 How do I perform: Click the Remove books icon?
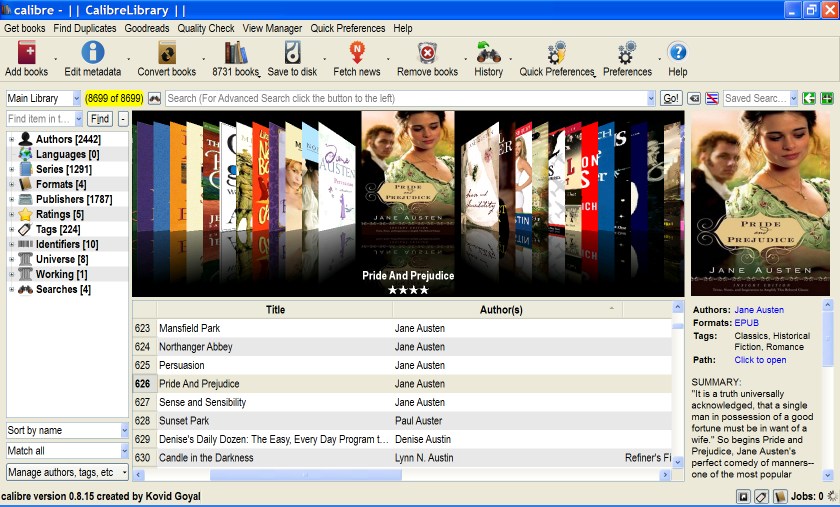coord(428,53)
